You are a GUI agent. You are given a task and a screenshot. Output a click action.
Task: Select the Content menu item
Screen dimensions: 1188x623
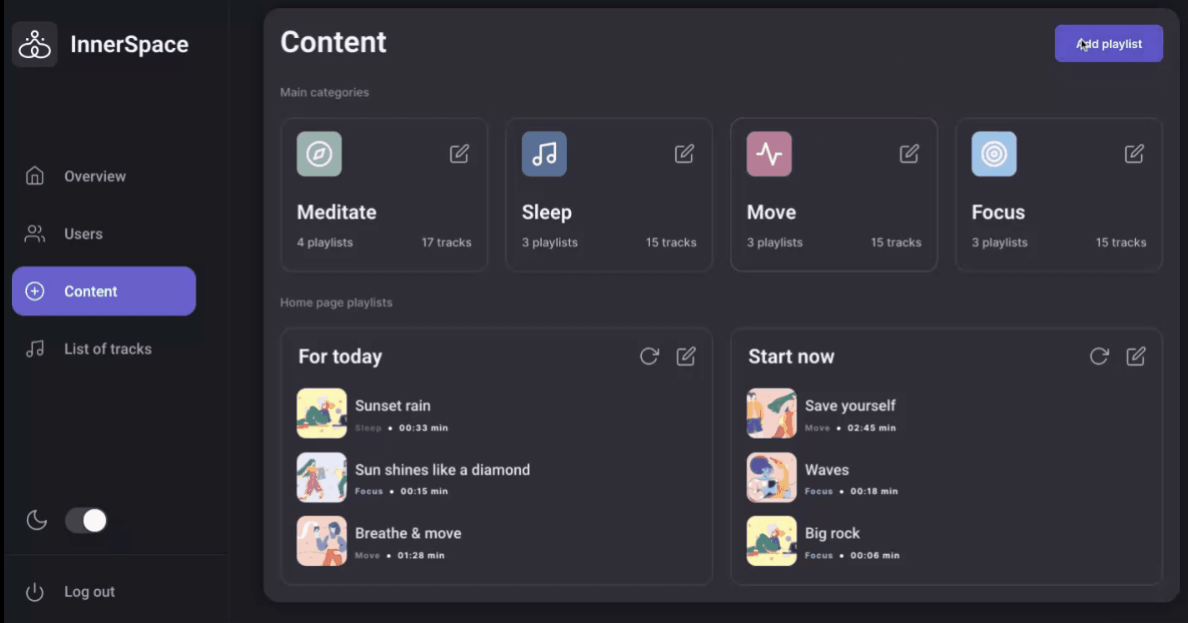104,291
